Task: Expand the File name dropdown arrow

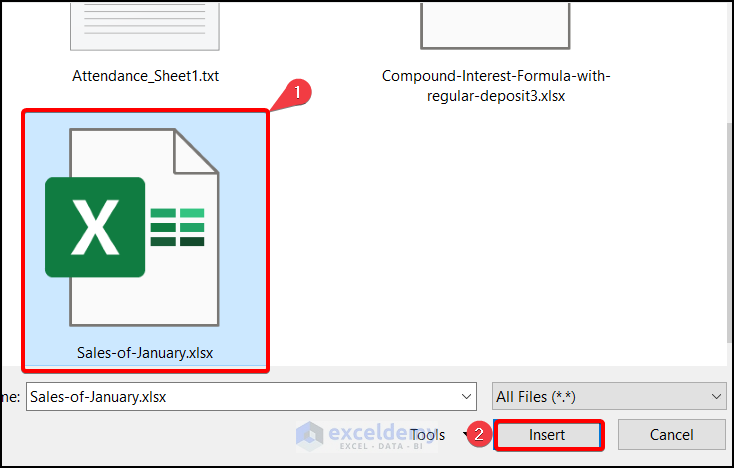Action: (466, 397)
